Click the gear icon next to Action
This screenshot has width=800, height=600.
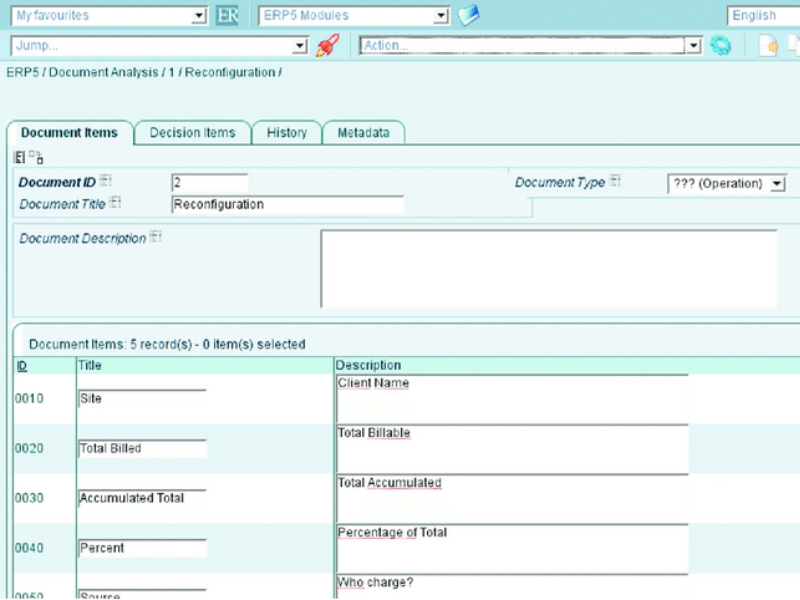[x=721, y=45]
